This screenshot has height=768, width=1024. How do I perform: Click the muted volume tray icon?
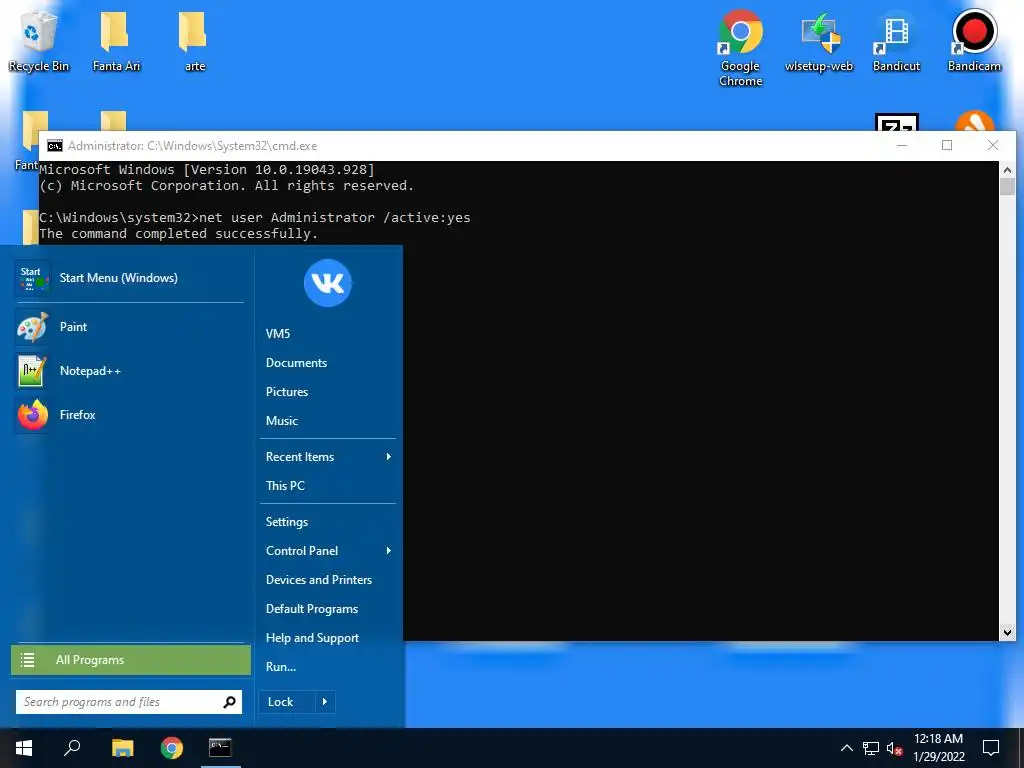pyautogui.click(x=895, y=748)
